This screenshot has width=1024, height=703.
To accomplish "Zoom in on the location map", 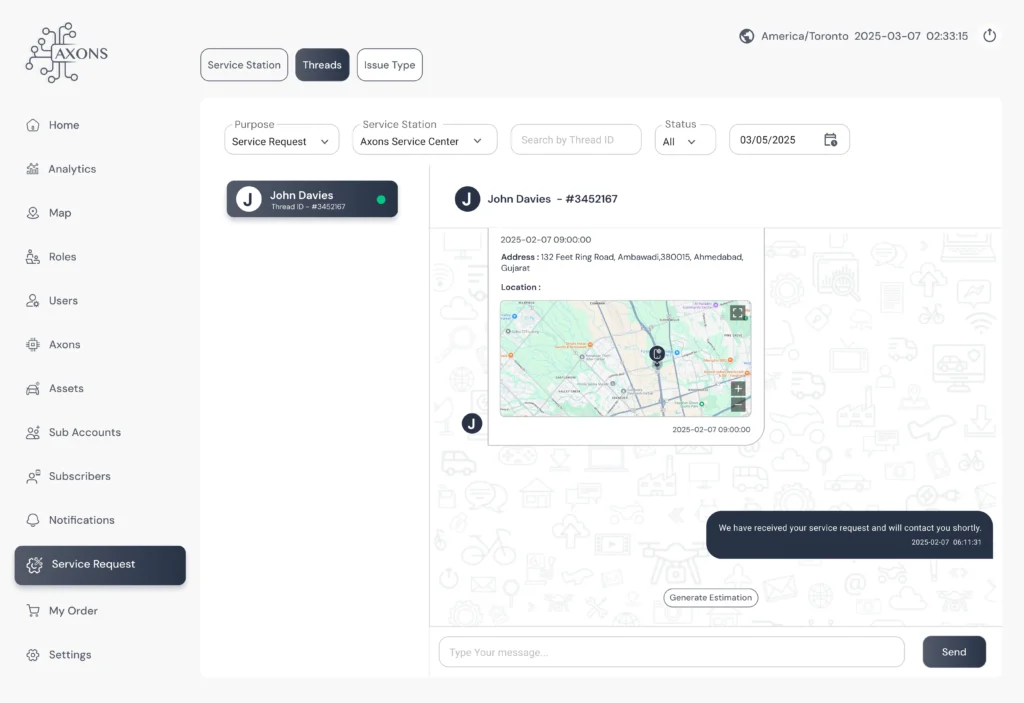I will pos(738,388).
